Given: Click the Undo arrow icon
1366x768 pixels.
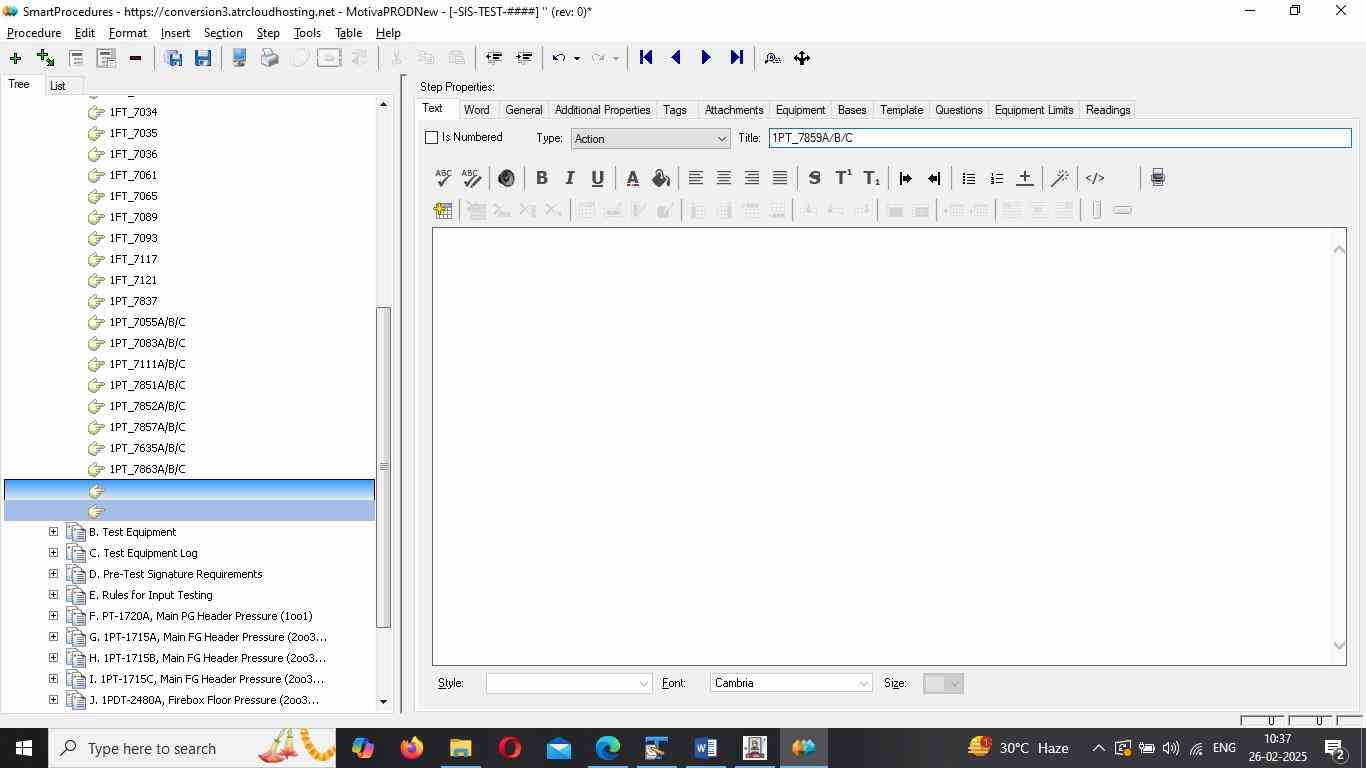Looking at the screenshot, I should click(559, 58).
